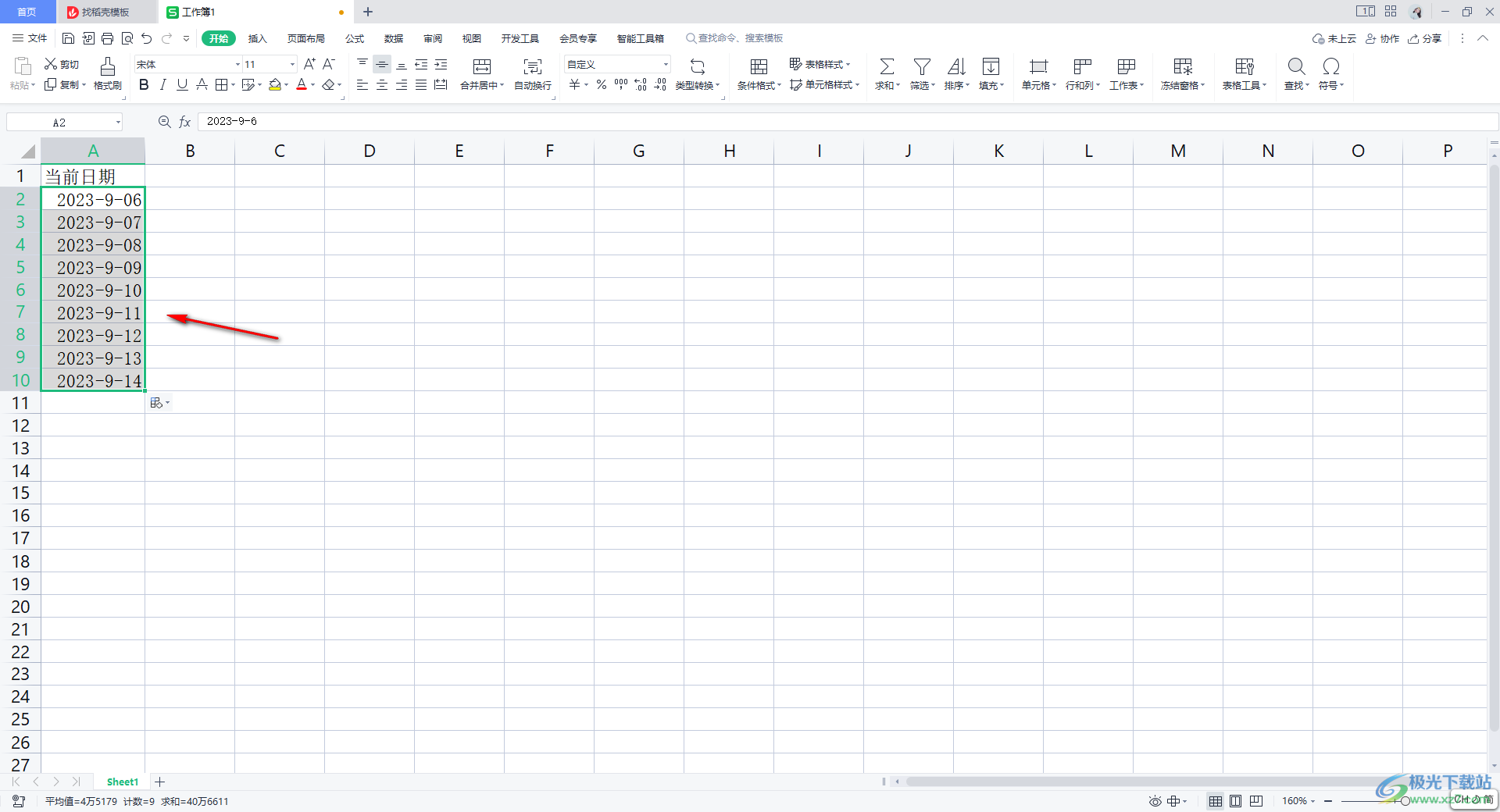Click the strikethrough text icon

[x=202, y=84]
